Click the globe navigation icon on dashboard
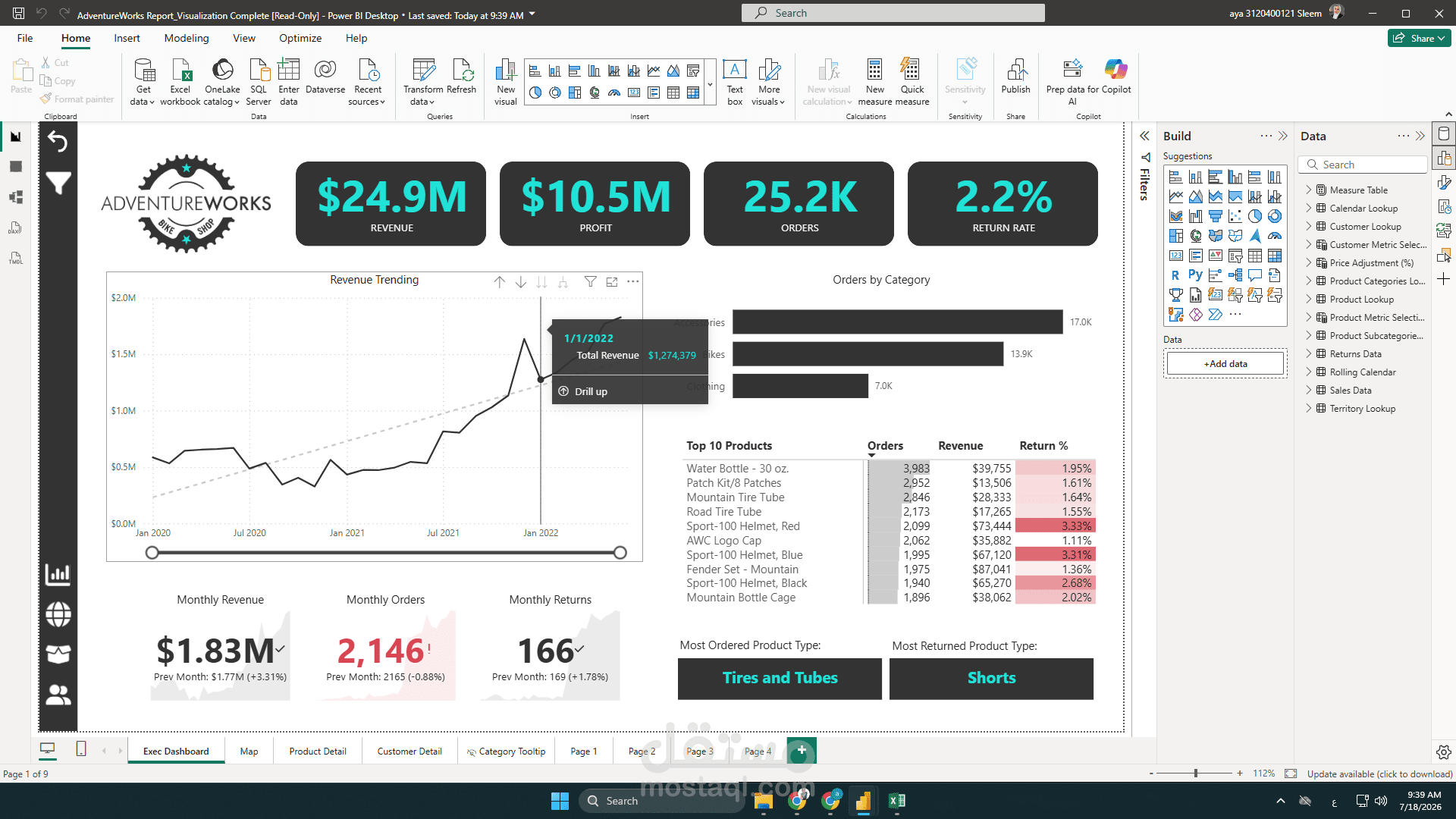The height and width of the screenshot is (819, 1456). tap(58, 614)
